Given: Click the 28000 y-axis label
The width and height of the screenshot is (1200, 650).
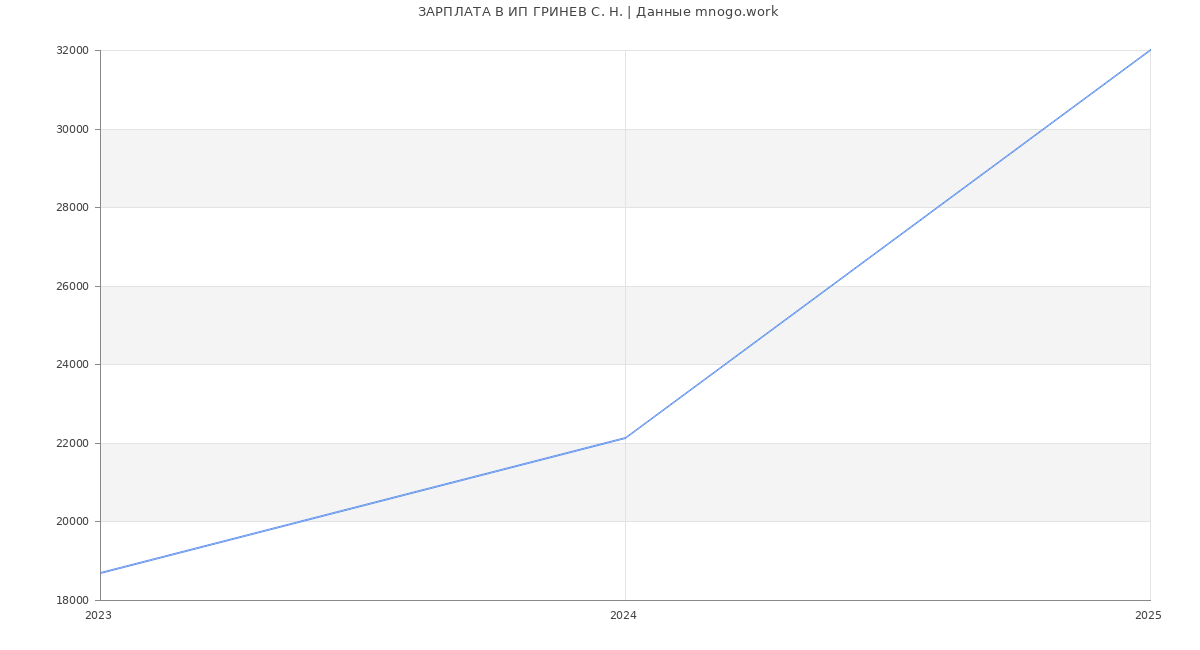Looking at the screenshot, I should pos(73,208).
